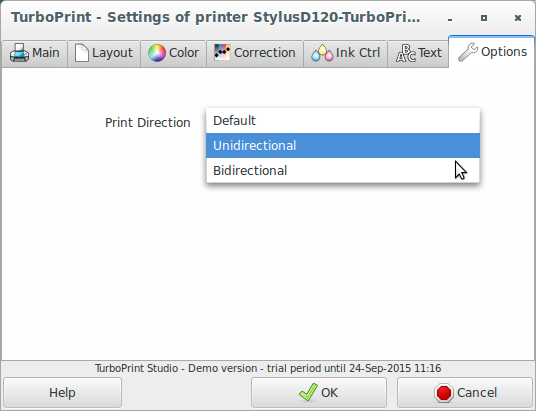Image resolution: width=536 pixels, height=411 pixels.
Task: Open the Ink Ctrl tab
Action: [x=345, y=53]
